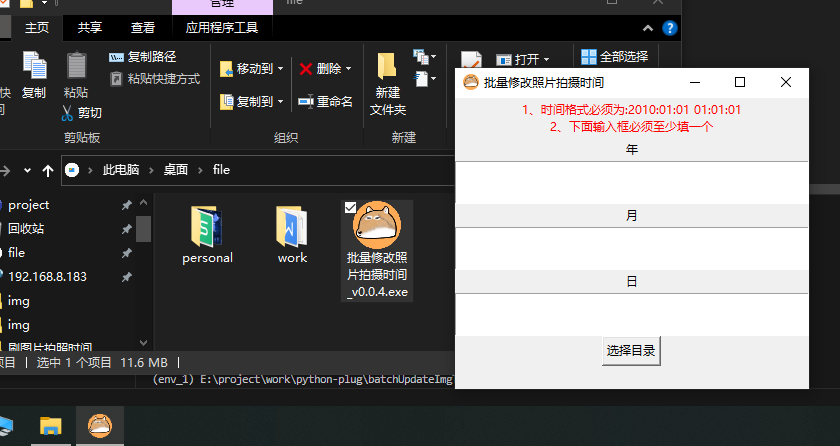Collapse the ribbon with the chevron
The image size is (840, 446).
pyautogui.click(x=648, y=28)
